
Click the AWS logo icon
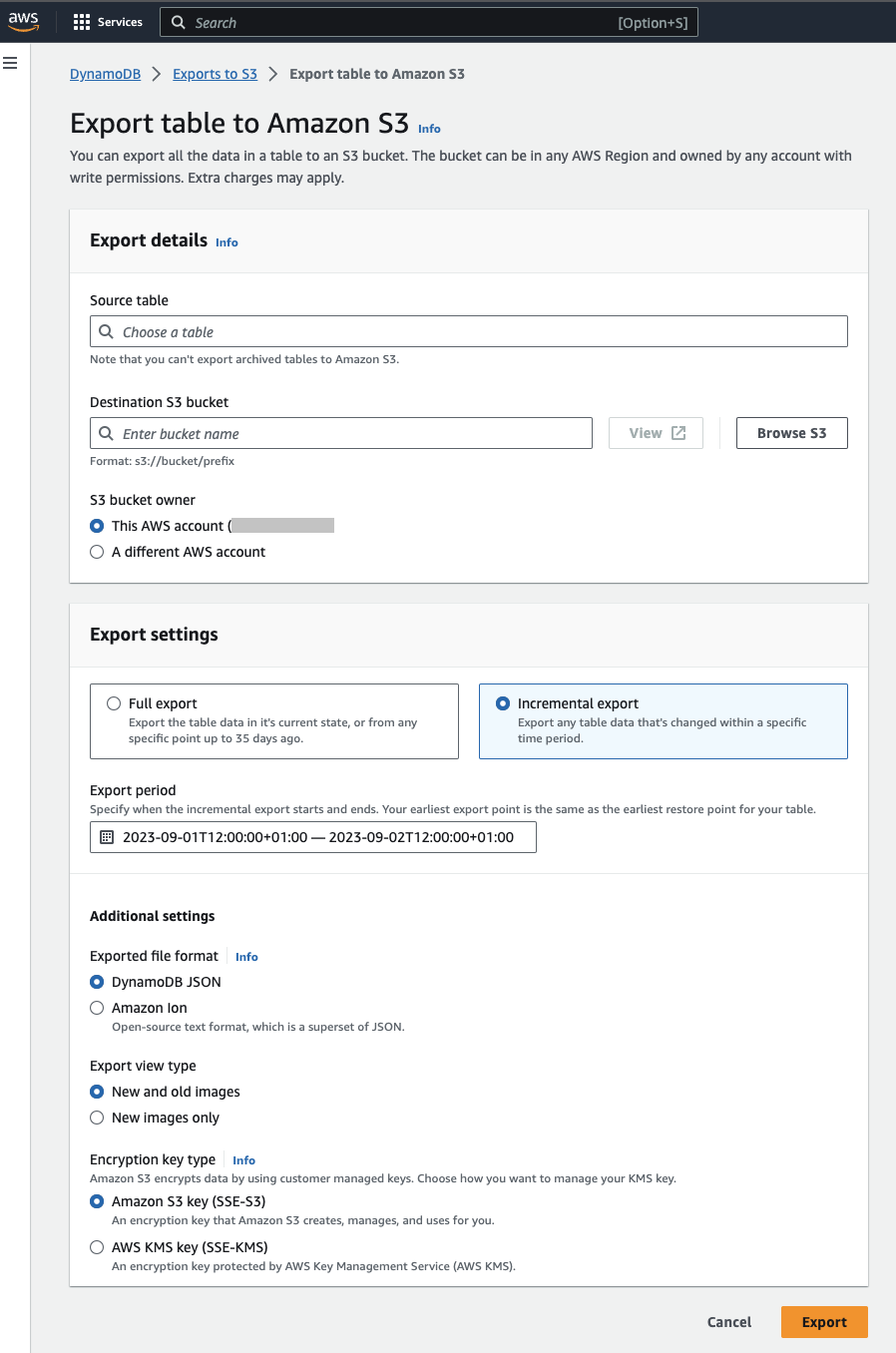tap(23, 22)
